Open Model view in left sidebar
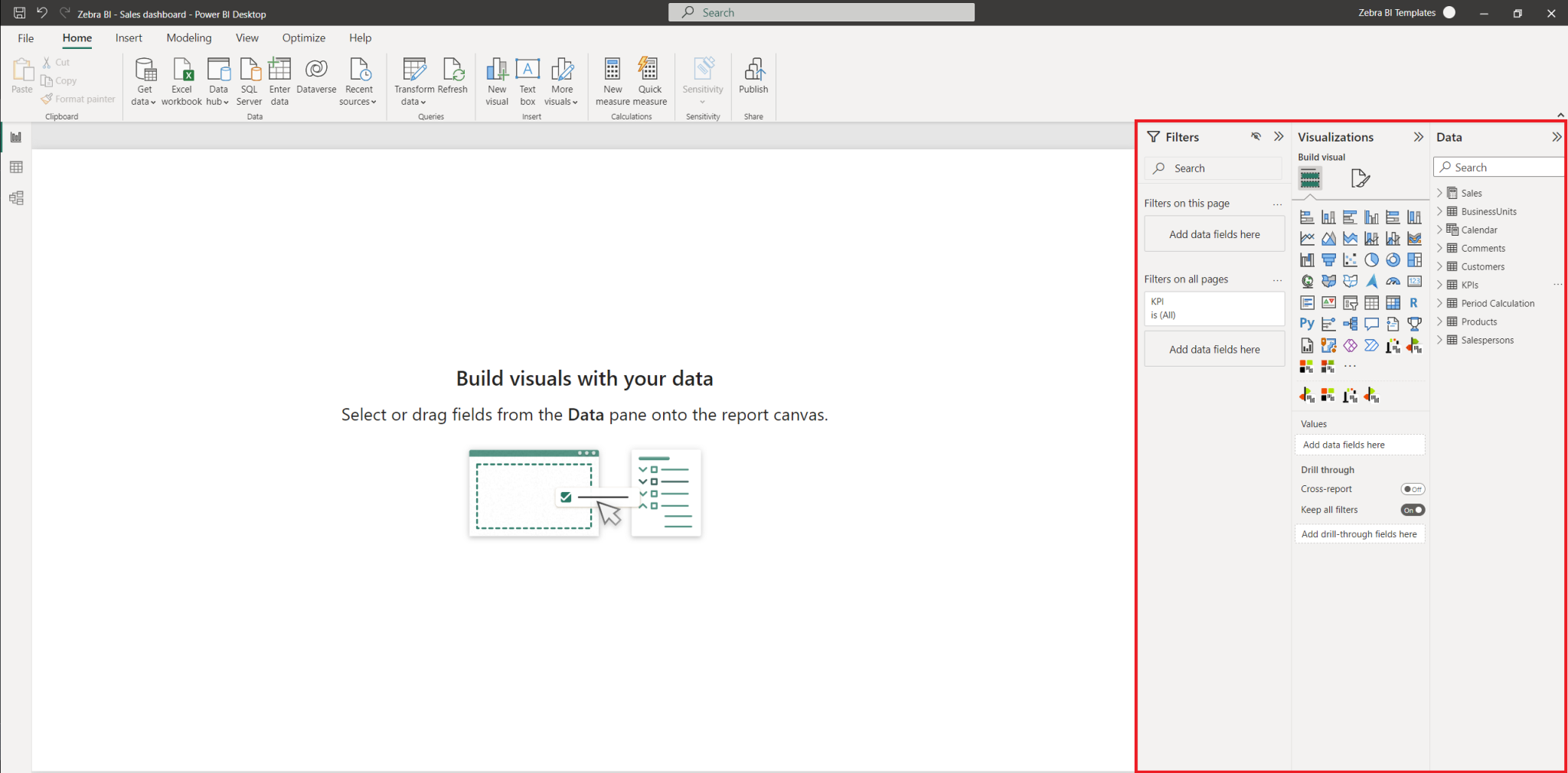 pos(16,198)
